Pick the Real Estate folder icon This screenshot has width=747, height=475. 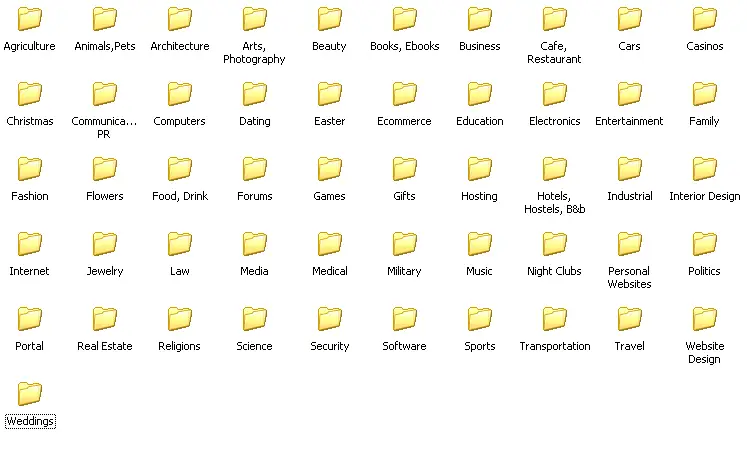(105, 319)
